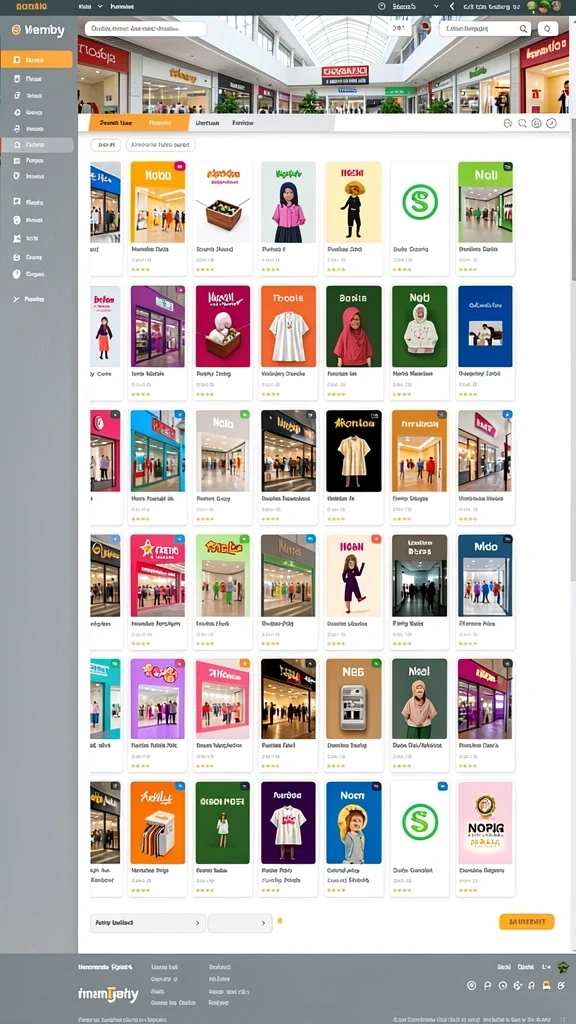Click the magnifier icon in the tab-row toolbar

pos(522,123)
